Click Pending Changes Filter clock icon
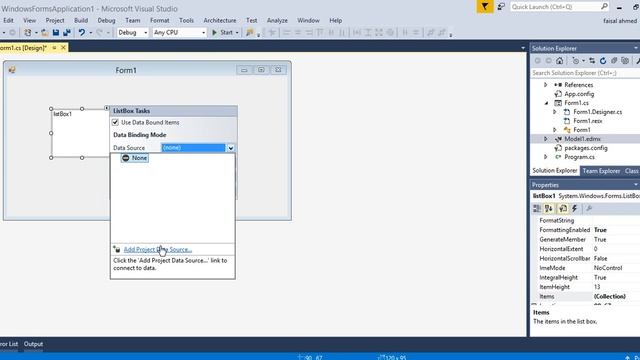The image size is (640, 360). point(576,61)
